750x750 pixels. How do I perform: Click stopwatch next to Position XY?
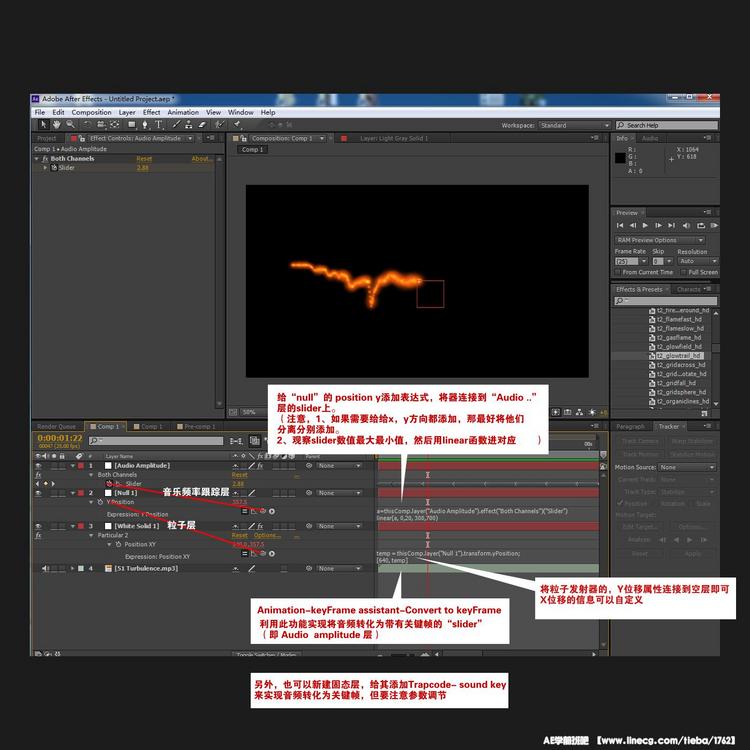click(x=118, y=544)
